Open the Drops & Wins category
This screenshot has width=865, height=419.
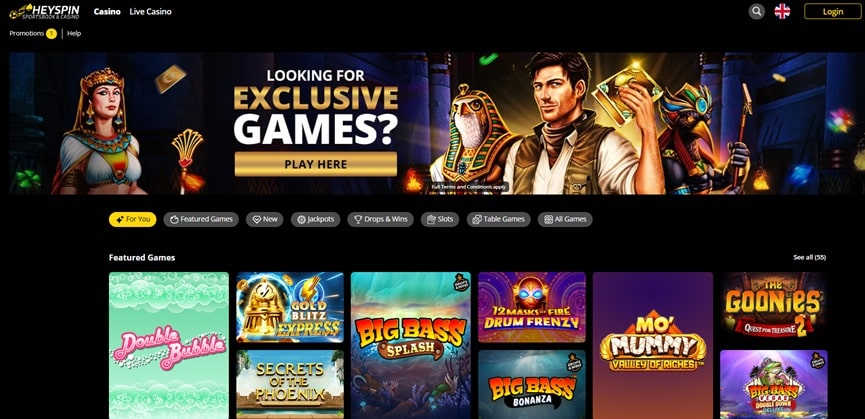pos(381,219)
